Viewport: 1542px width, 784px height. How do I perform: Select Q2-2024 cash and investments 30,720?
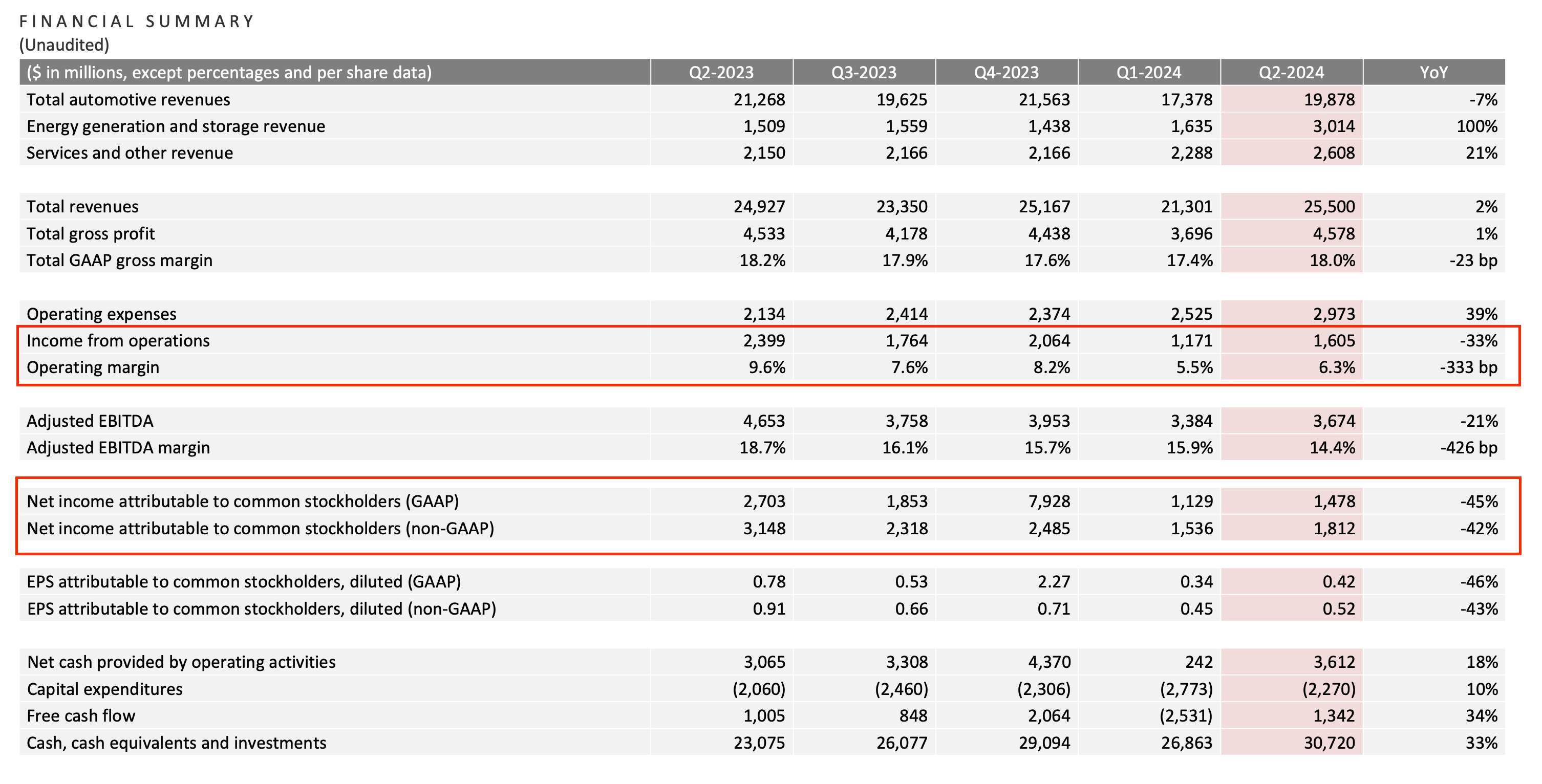1329,743
